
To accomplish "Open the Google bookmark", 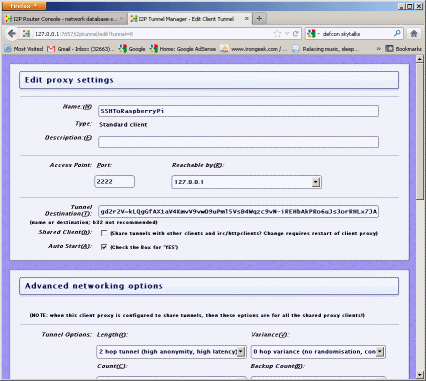I will (x=132, y=49).
